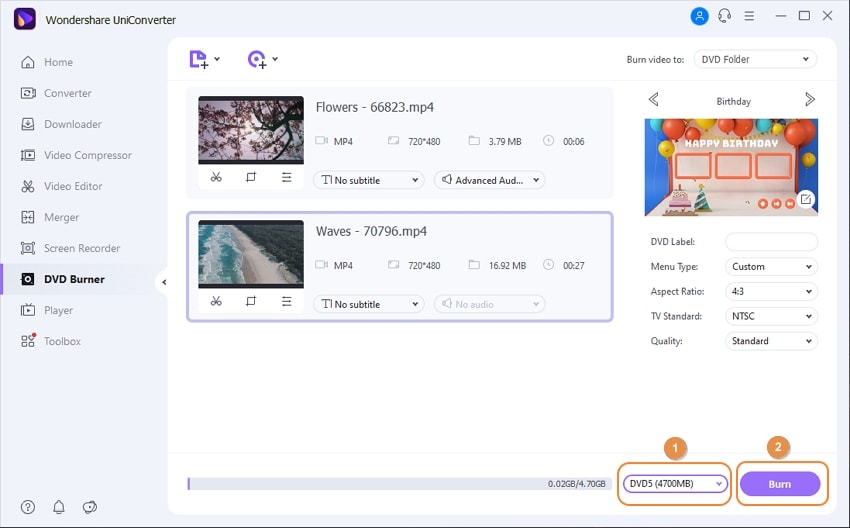850x528 pixels.
Task: Open the Advanced Audio dropdown for Flowers
Action: click(490, 180)
